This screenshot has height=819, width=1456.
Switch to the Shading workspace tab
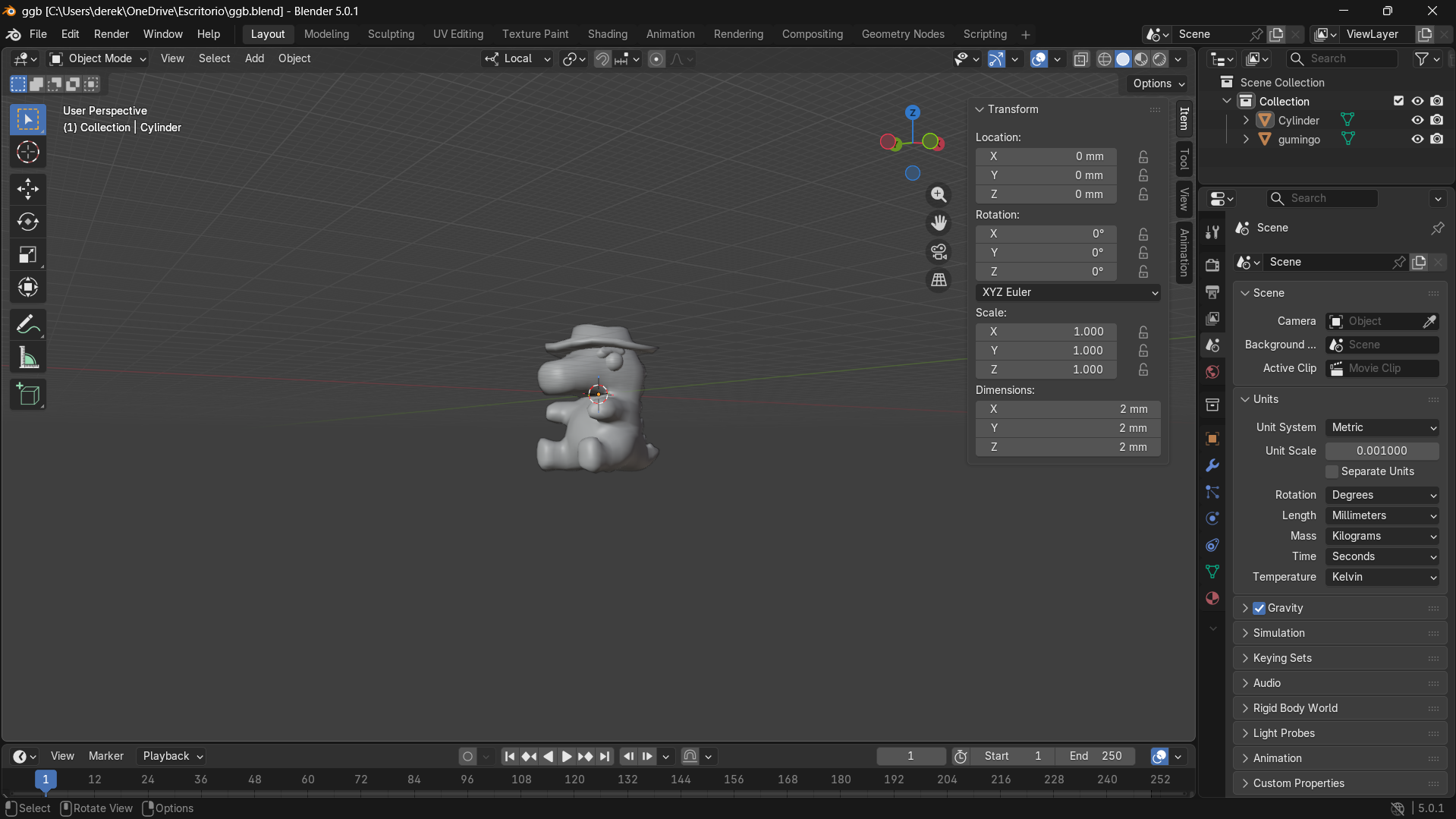pyautogui.click(x=607, y=34)
